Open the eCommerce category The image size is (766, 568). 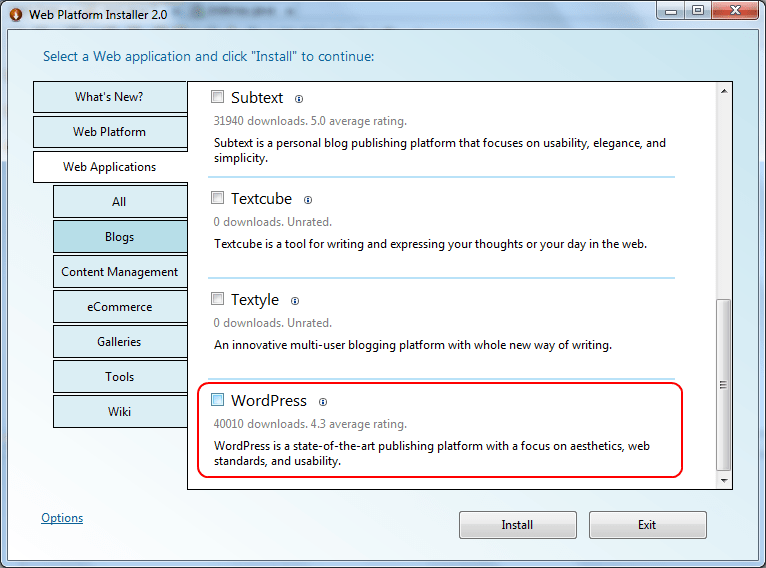coord(120,307)
